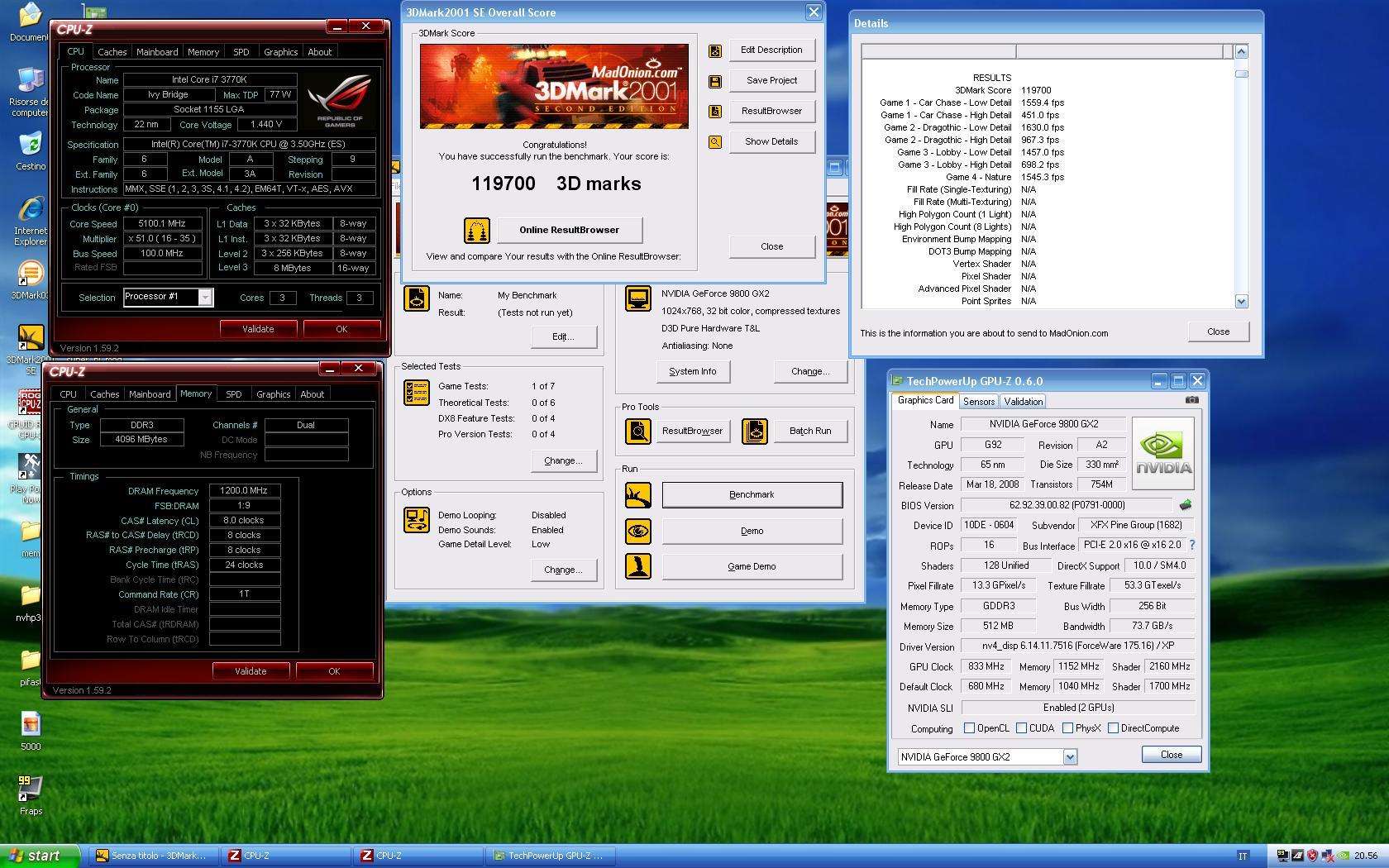The width and height of the screenshot is (1389, 868).
Task: Click the Benchmark run icon
Action: (637, 495)
